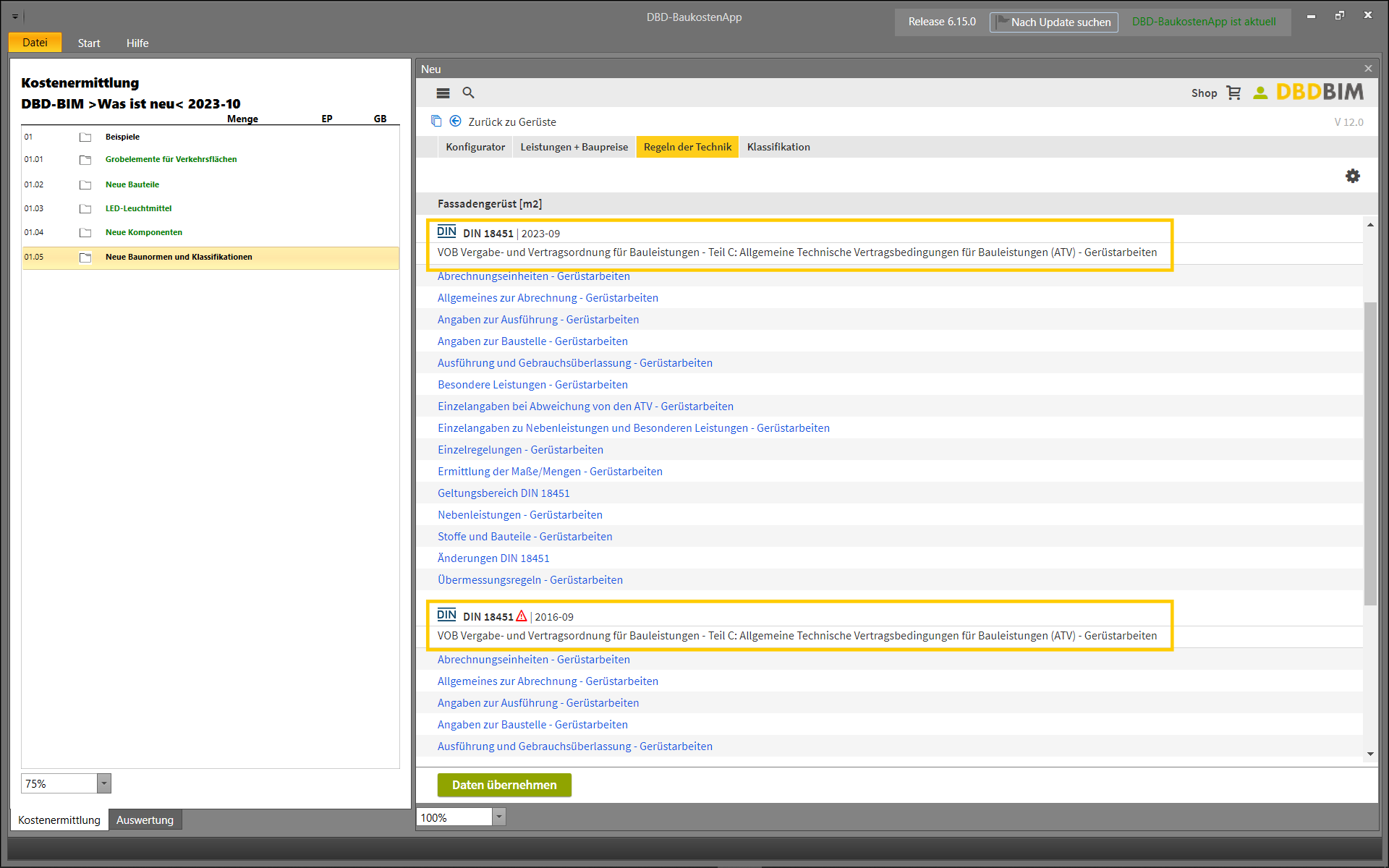The image size is (1389, 868).
Task: Open the hamburger menu in Neu panel
Action: coord(443,93)
